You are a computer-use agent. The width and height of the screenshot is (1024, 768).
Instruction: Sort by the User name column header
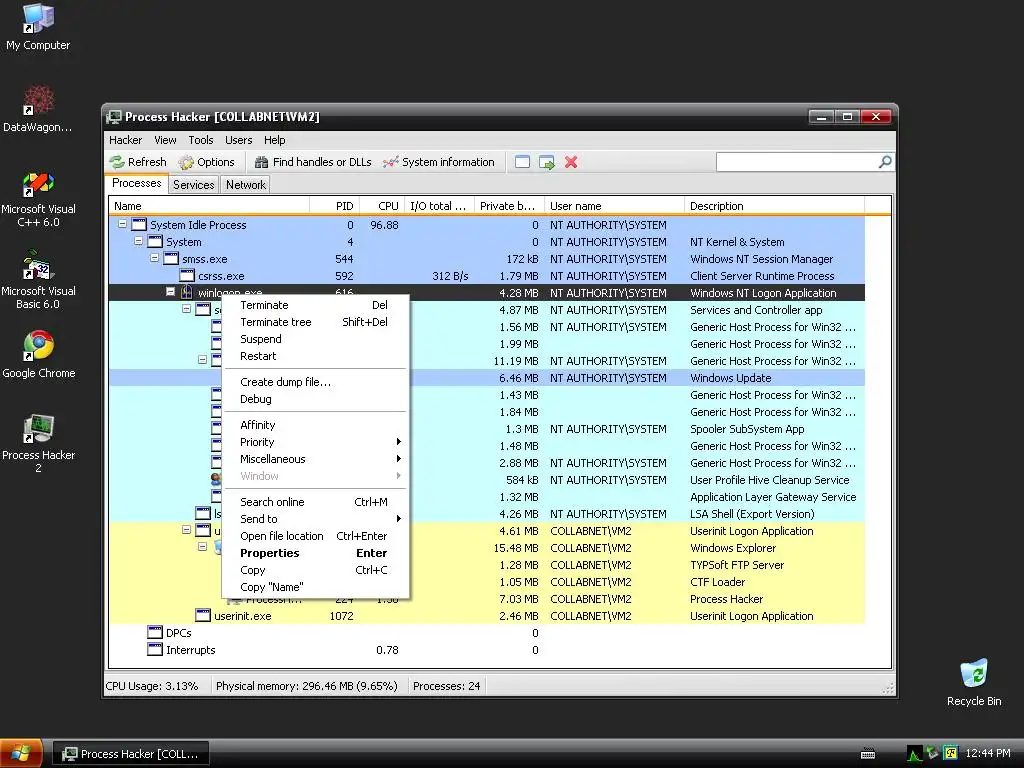click(x=614, y=206)
